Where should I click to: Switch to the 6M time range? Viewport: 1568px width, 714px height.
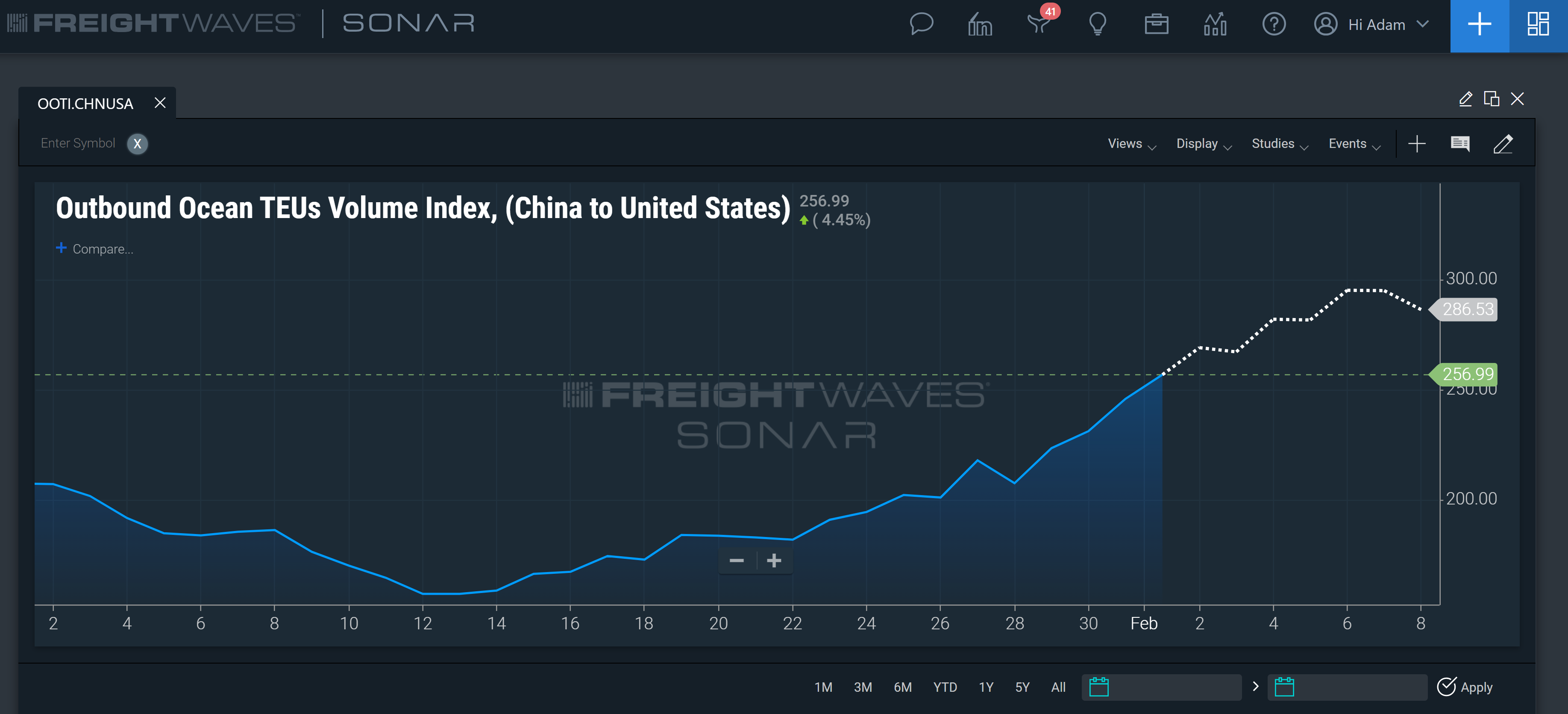coord(902,687)
